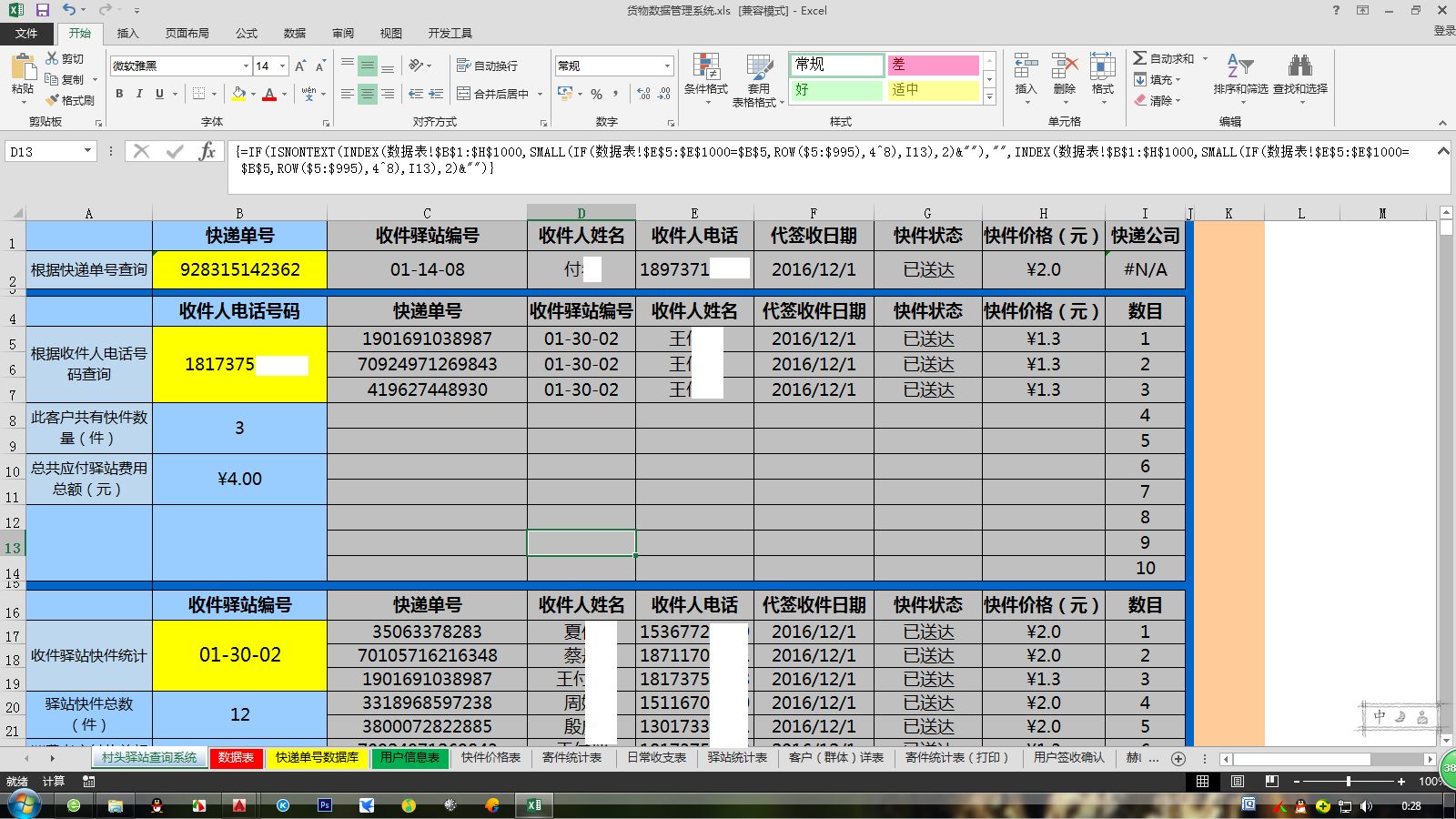Image resolution: width=1456 pixels, height=819 pixels.
Task: Toggle center horizontal alignment
Action: 368,94
